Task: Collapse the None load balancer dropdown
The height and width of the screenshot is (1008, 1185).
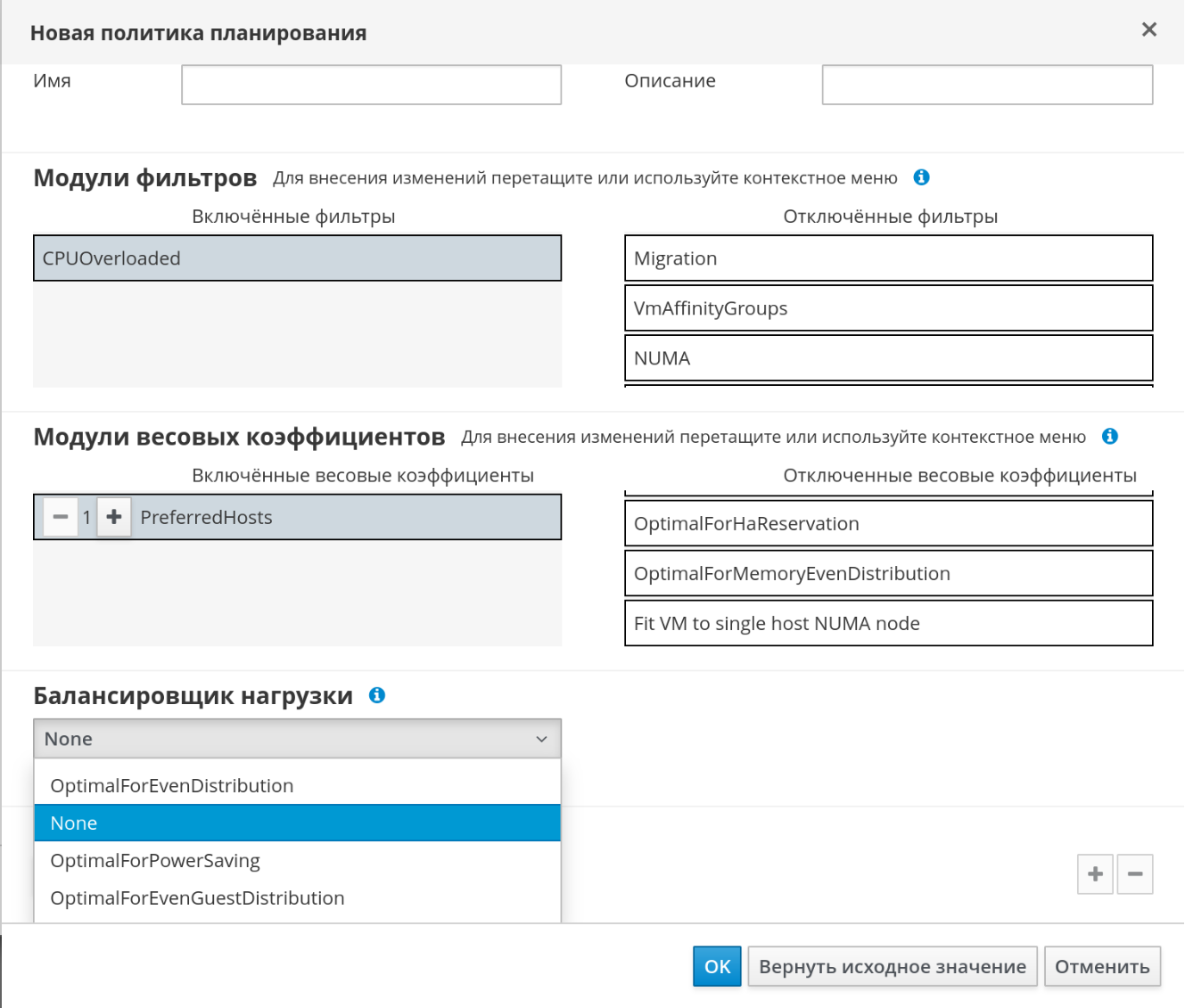Action: pos(297,739)
